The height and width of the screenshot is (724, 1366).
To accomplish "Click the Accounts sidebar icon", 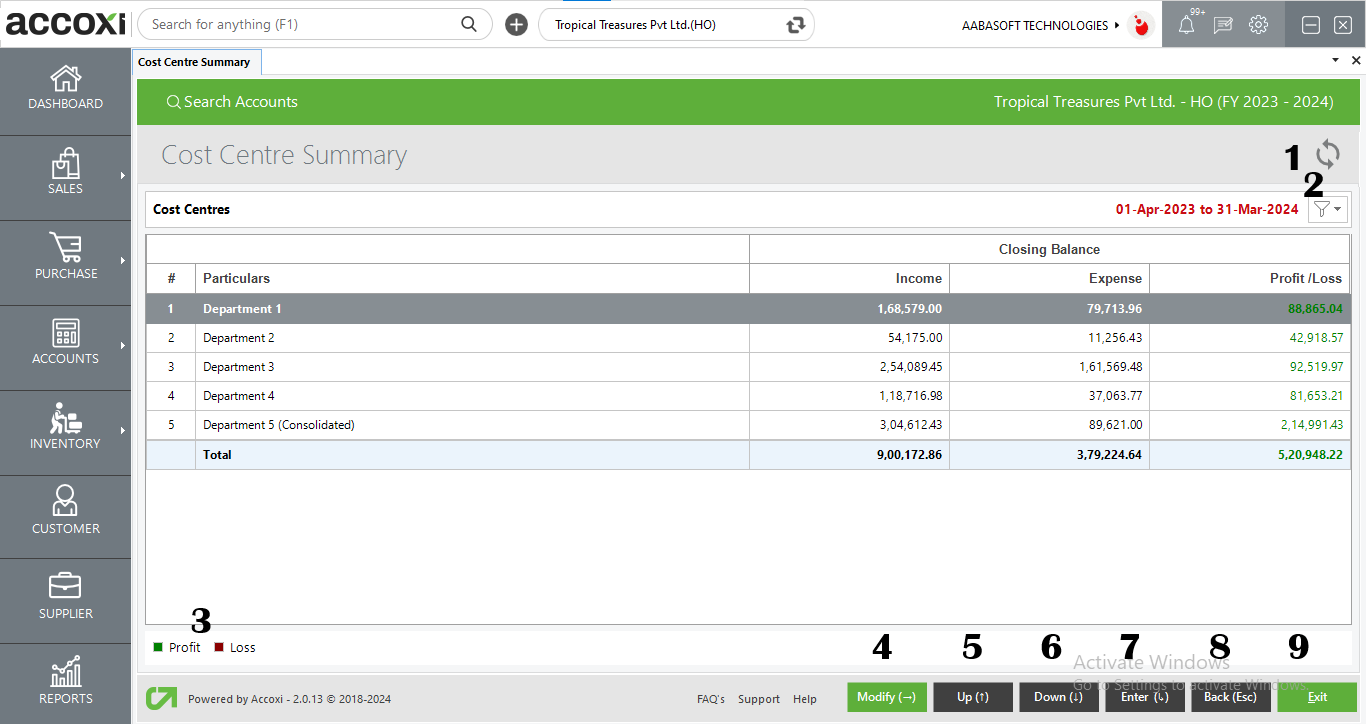I will point(65,343).
